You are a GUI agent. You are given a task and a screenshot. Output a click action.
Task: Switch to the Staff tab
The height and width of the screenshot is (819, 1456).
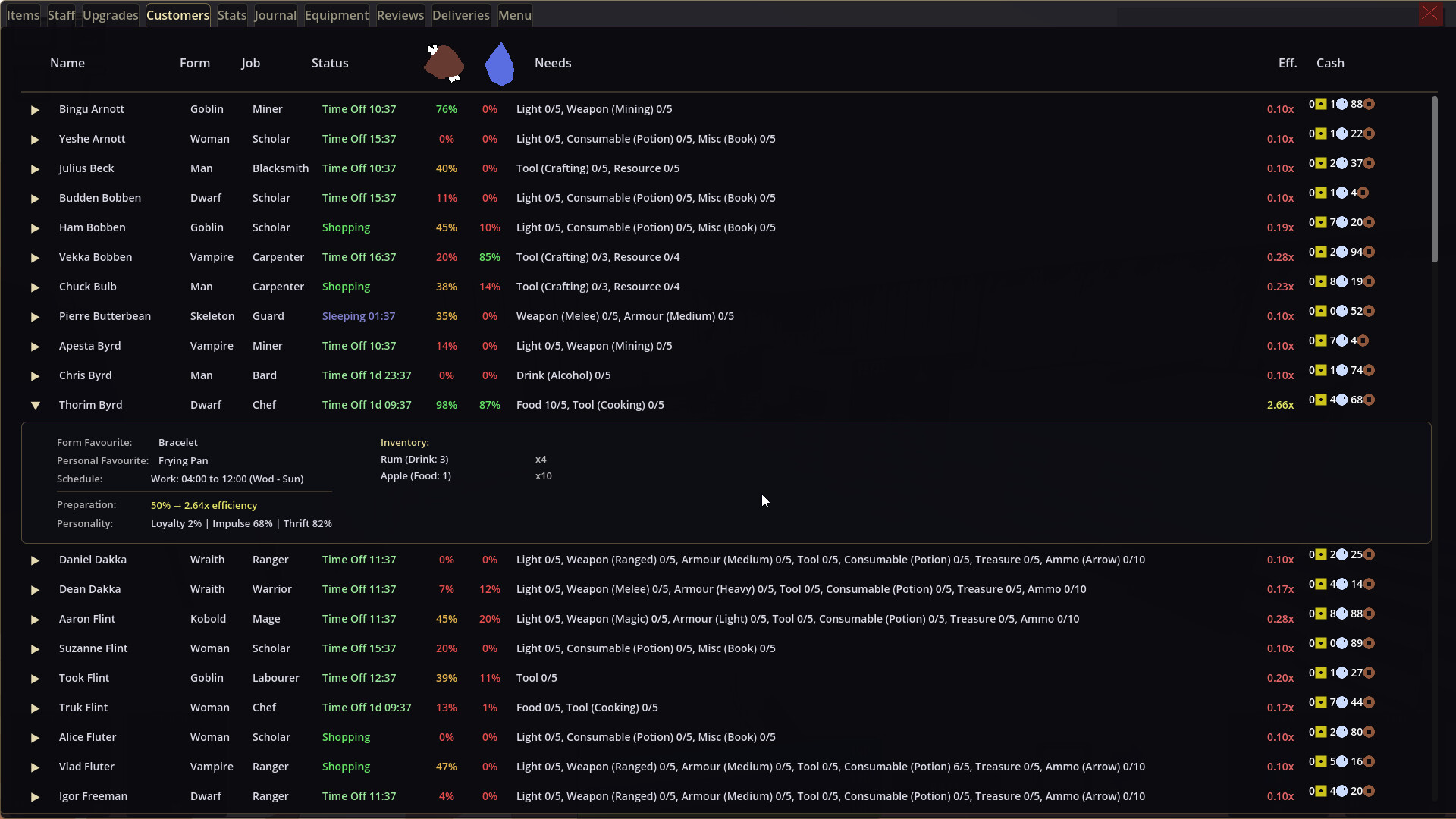[61, 14]
